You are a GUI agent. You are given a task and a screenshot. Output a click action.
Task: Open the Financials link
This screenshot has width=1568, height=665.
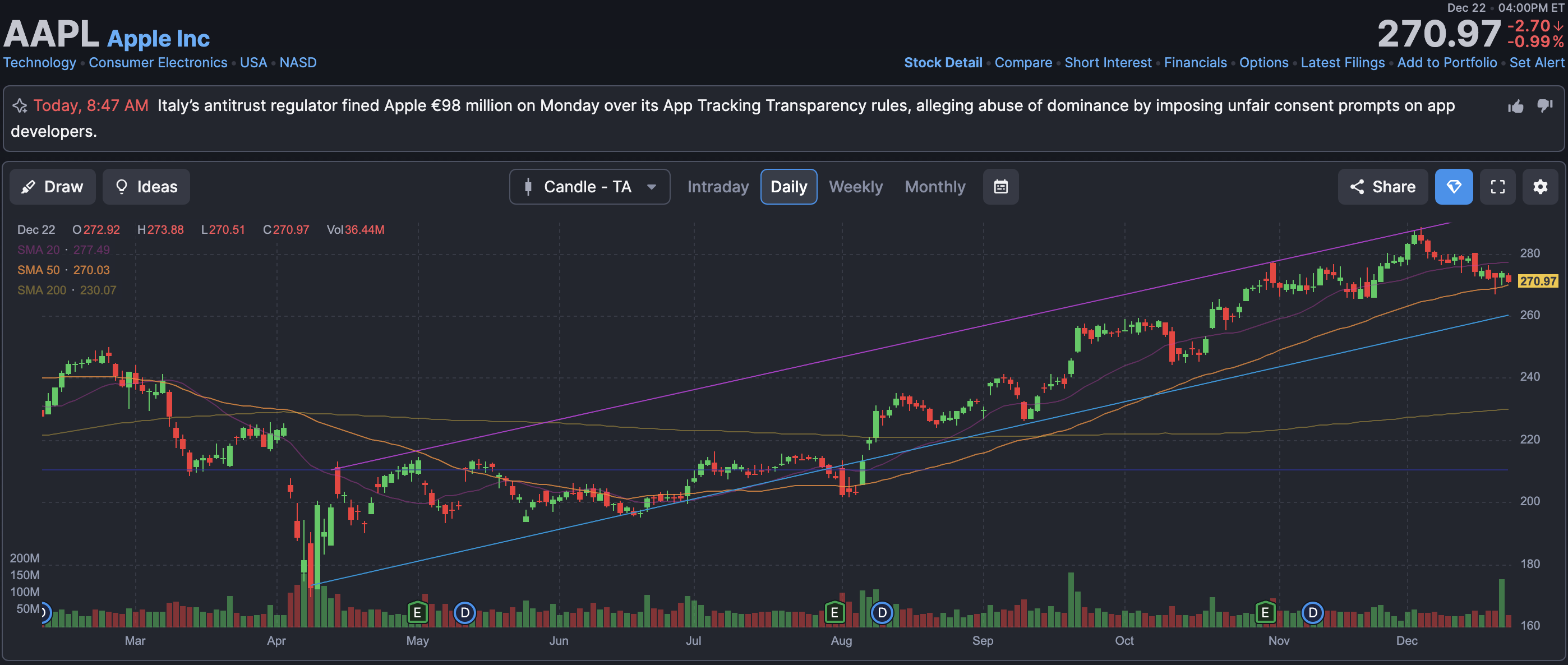(1195, 63)
